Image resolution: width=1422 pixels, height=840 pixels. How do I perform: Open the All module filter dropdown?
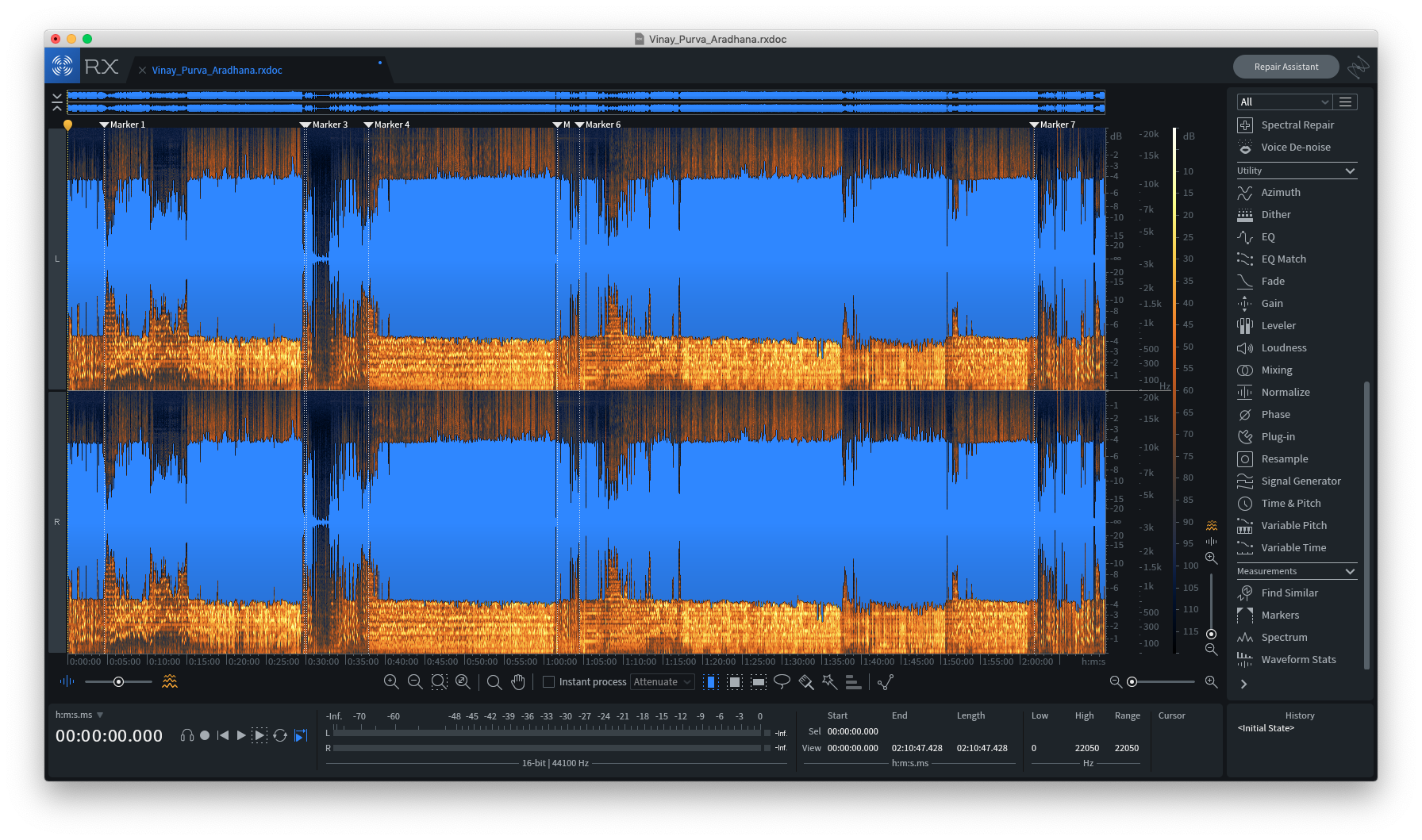pos(1283,102)
